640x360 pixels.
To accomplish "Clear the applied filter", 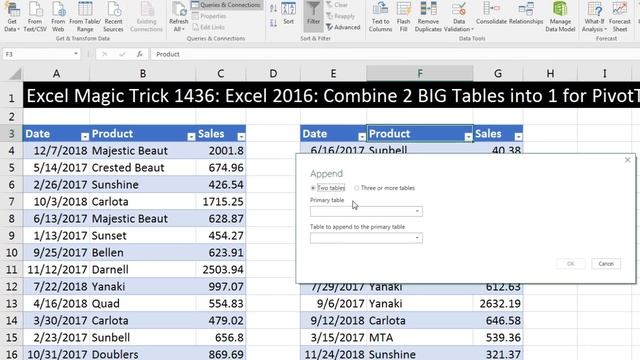I will (x=337, y=5).
